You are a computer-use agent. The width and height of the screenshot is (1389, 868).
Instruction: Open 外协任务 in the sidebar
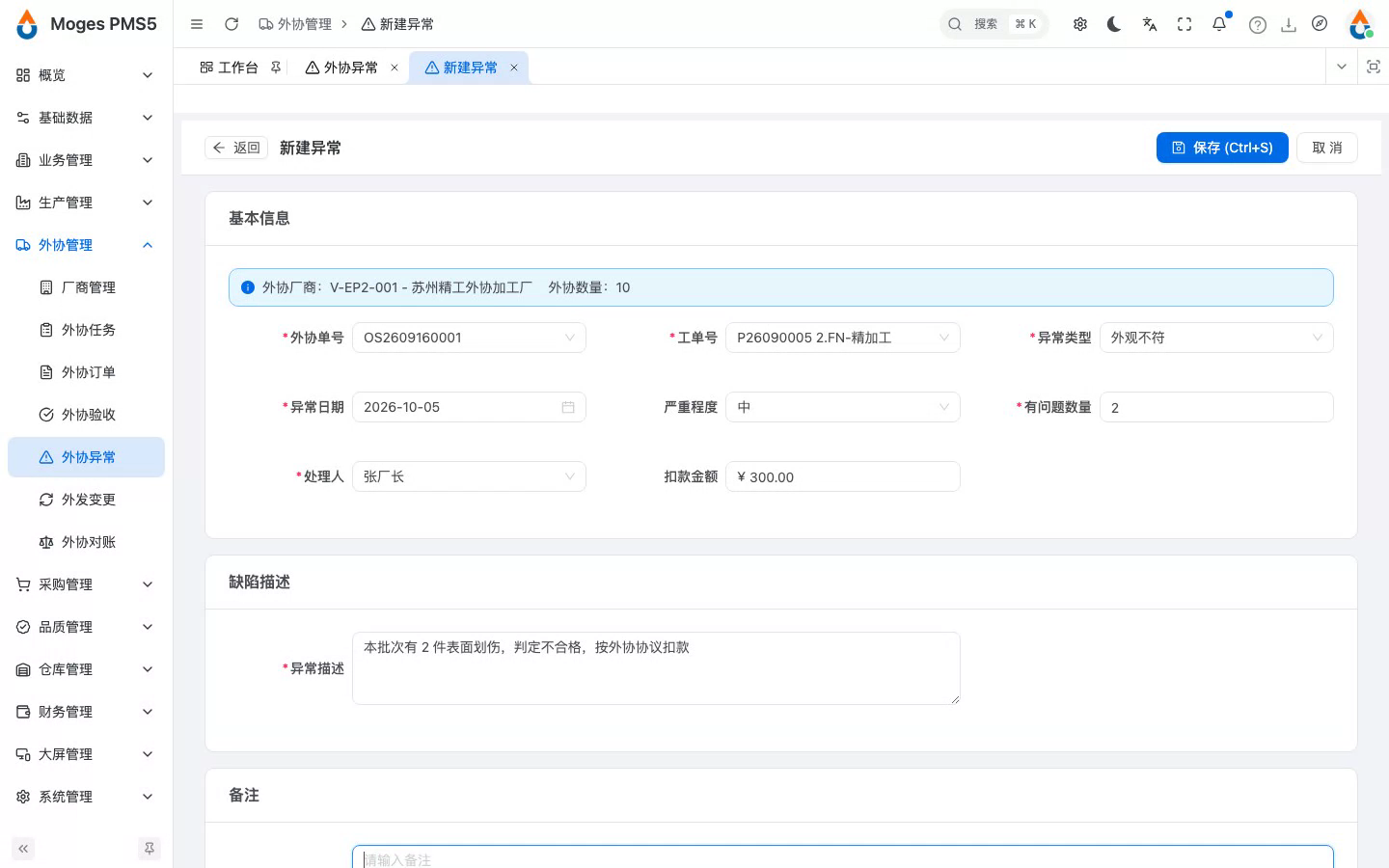86,330
